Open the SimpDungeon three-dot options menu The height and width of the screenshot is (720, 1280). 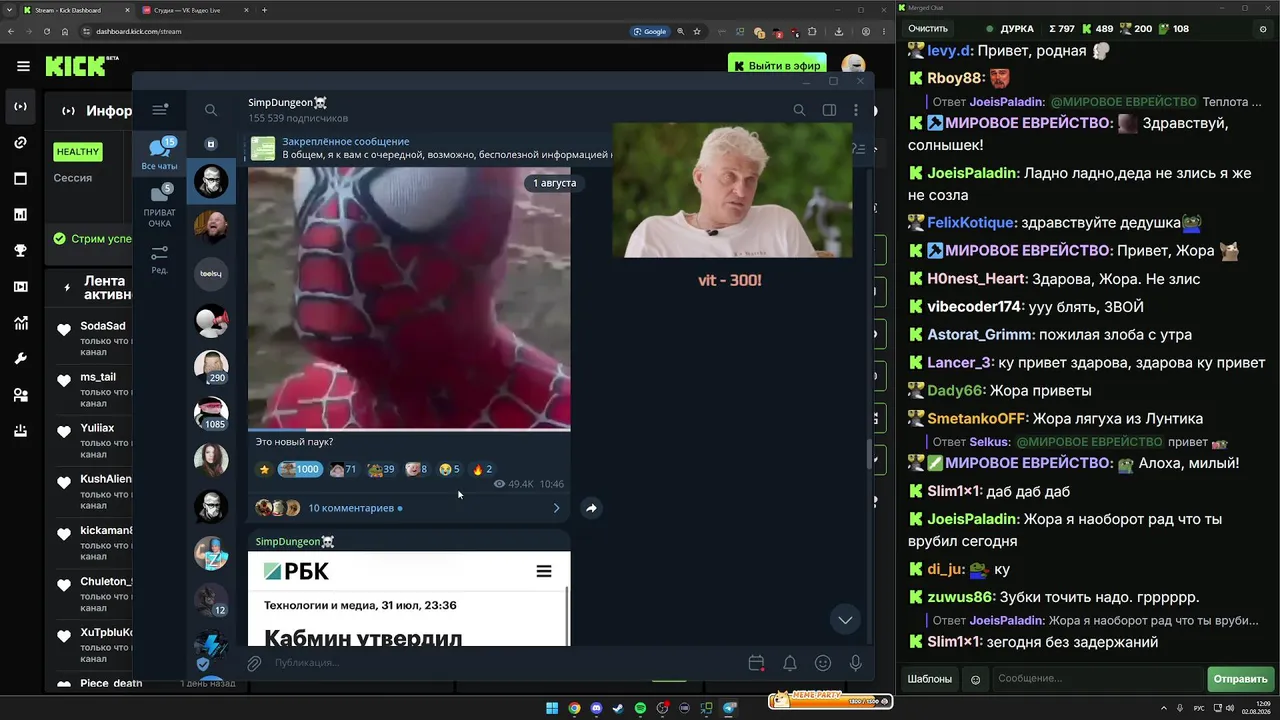coord(856,110)
